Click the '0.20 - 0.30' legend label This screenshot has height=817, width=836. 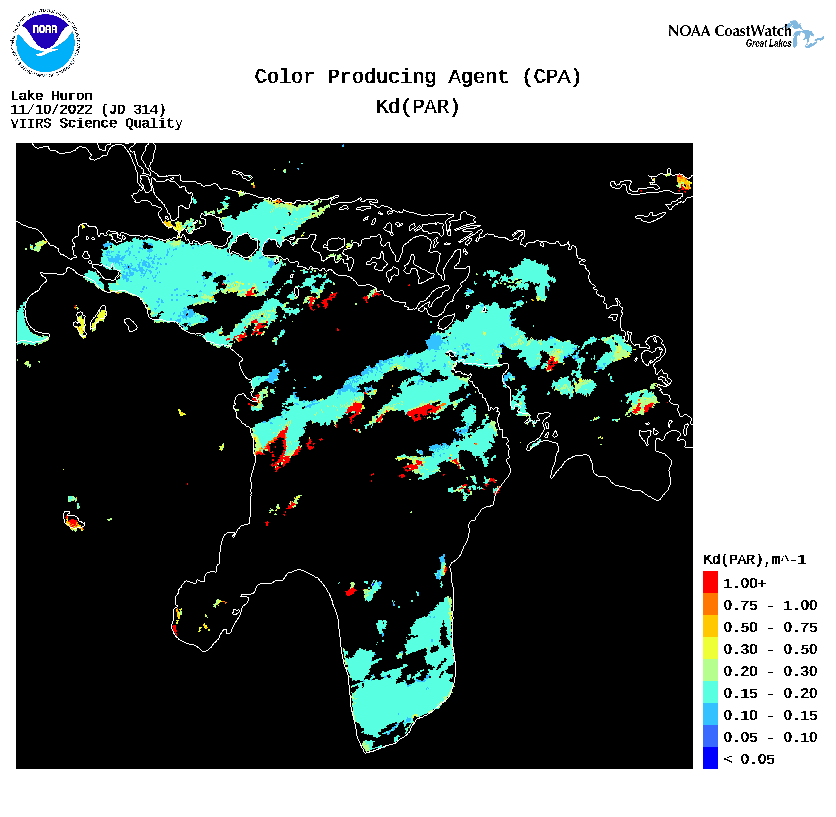770,671
